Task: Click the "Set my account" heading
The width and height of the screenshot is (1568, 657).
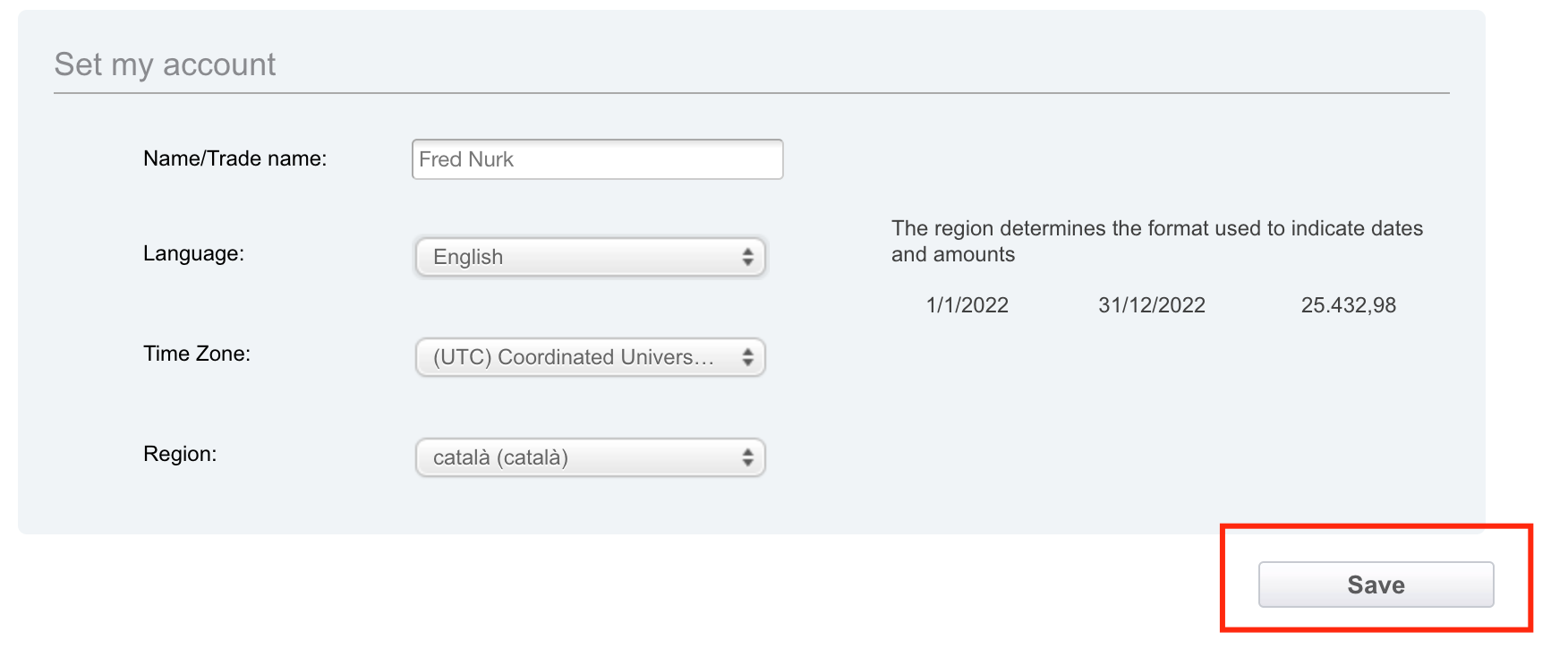Action: tap(165, 64)
